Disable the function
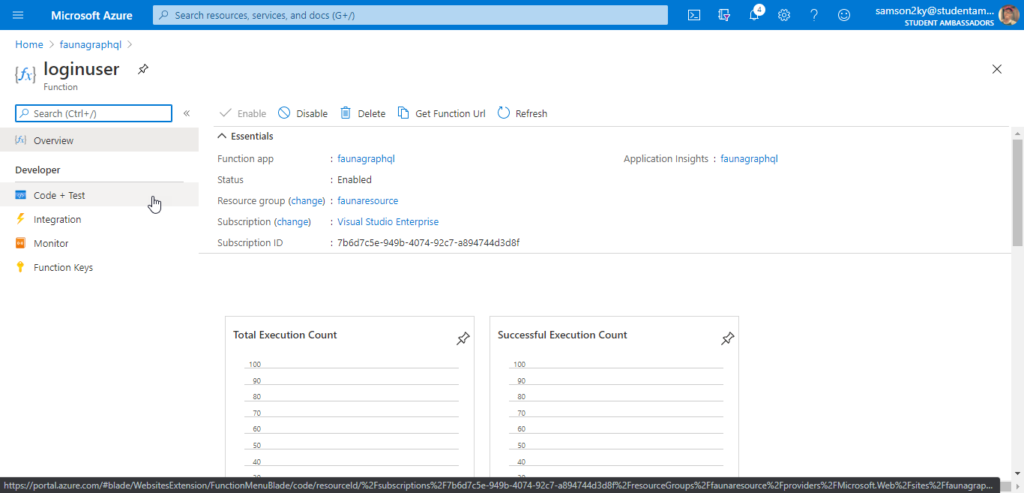Viewport: 1024px width, 493px height. [303, 114]
